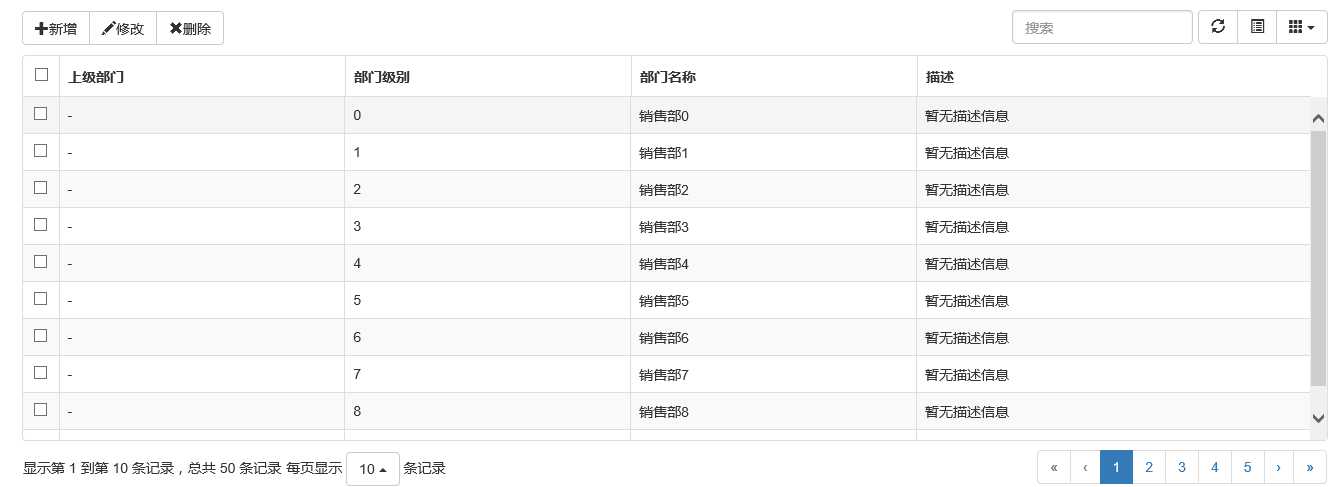Toggle the card view icon
Screen dimensions: 1329x487
point(1257,28)
